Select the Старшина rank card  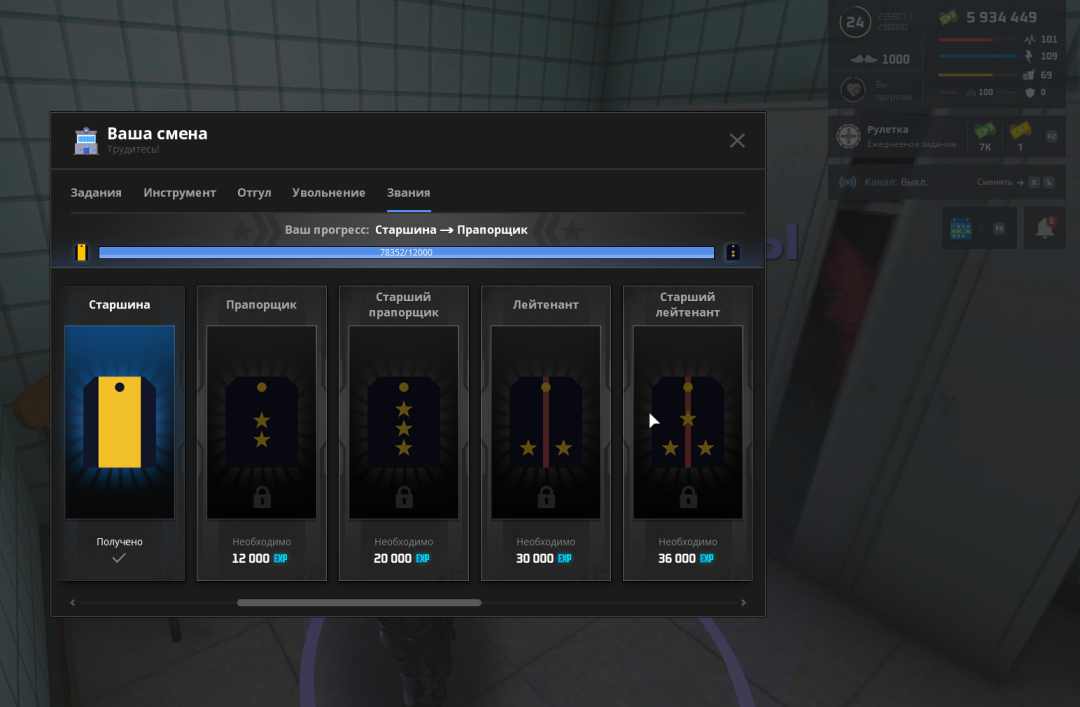click(120, 432)
